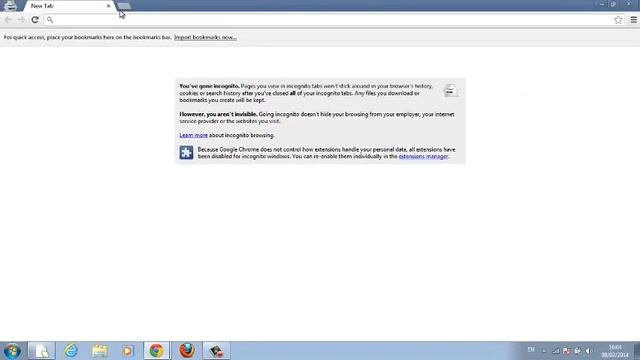
Task: Click the Forward navigation arrow
Action: point(21,20)
